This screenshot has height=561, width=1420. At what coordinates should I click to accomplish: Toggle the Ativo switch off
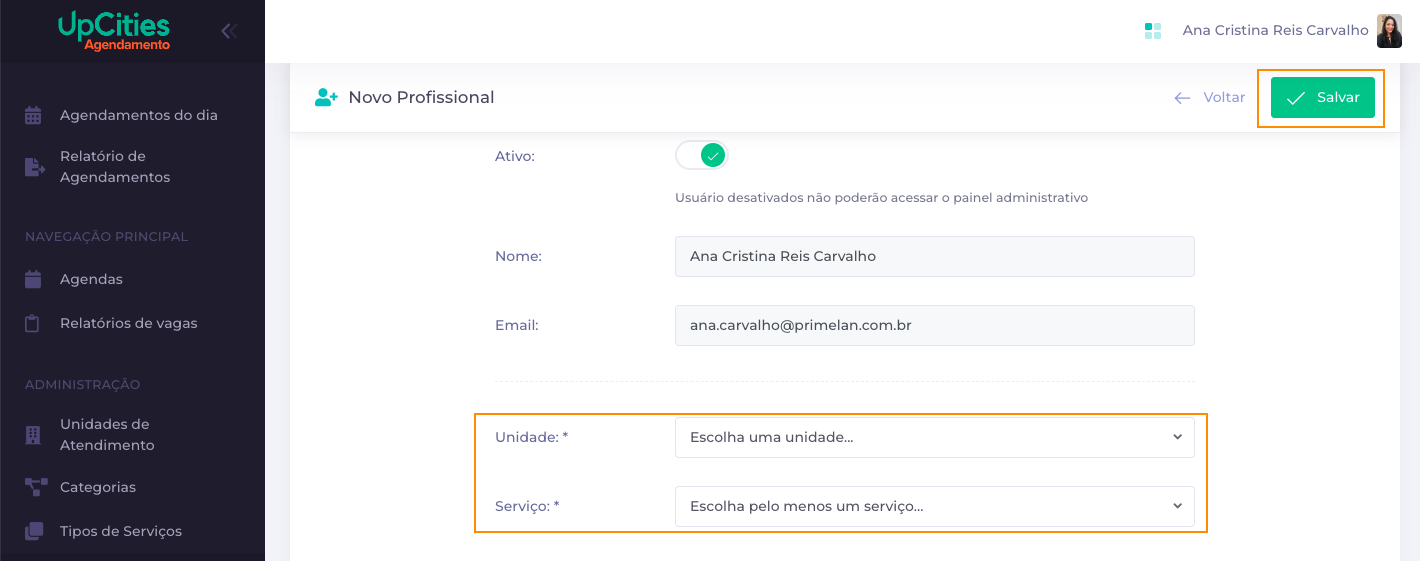click(x=702, y=155)
